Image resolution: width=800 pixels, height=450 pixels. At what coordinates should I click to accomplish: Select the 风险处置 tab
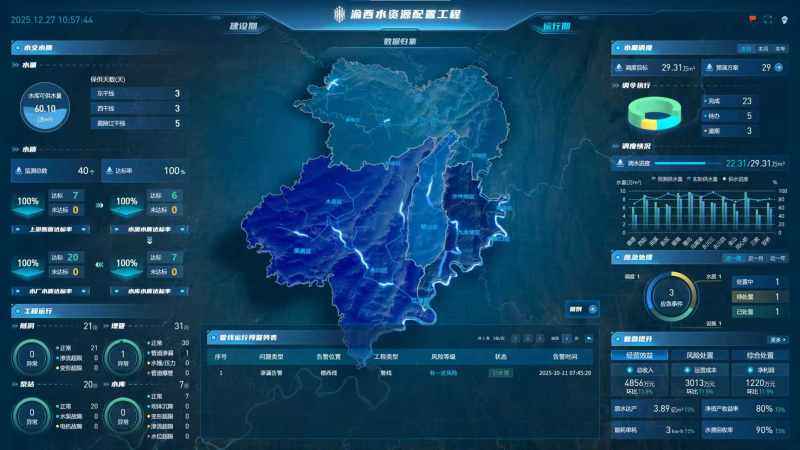pos(699,354)
